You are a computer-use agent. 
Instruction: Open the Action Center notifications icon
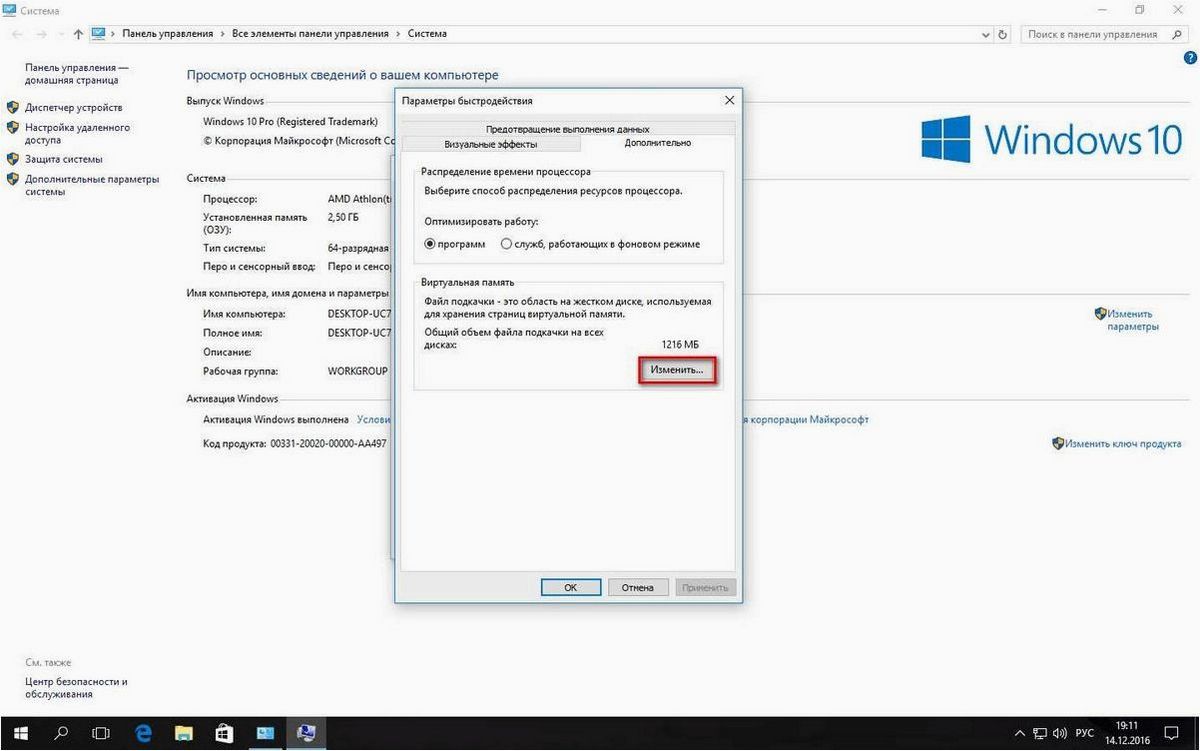coord(1173,734)
